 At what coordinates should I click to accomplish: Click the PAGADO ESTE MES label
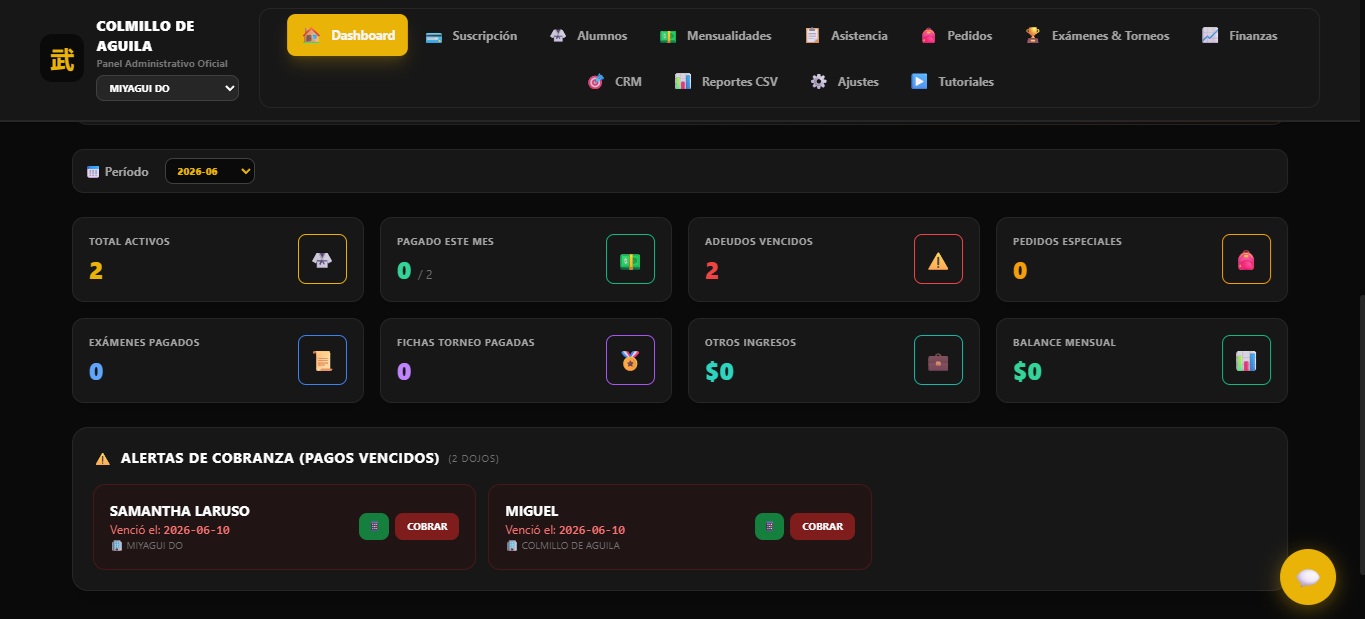[x=445, y=242]
